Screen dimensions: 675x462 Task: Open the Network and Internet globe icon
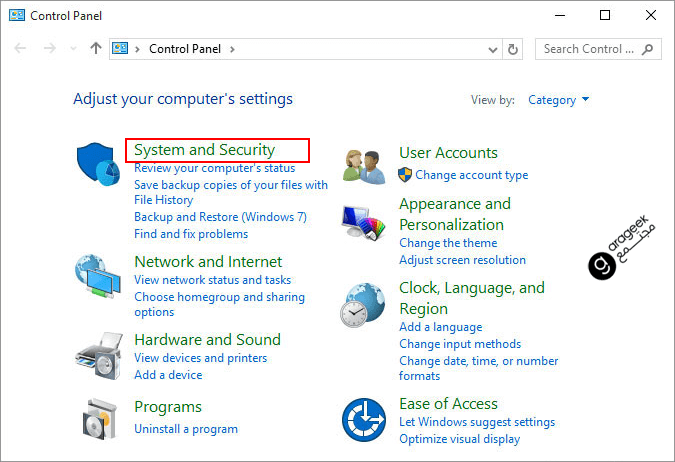pos(98,276)
